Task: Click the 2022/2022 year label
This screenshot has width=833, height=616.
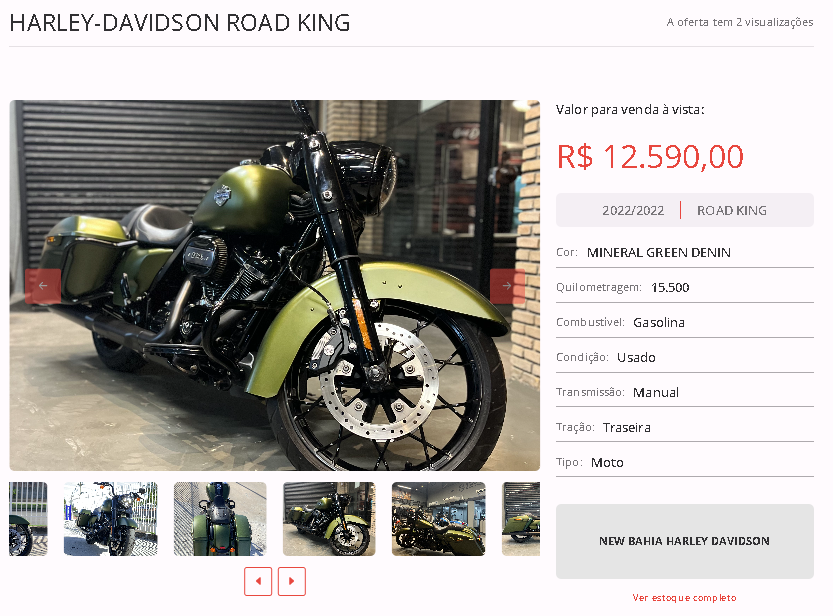Action: (x=633, y=211)
